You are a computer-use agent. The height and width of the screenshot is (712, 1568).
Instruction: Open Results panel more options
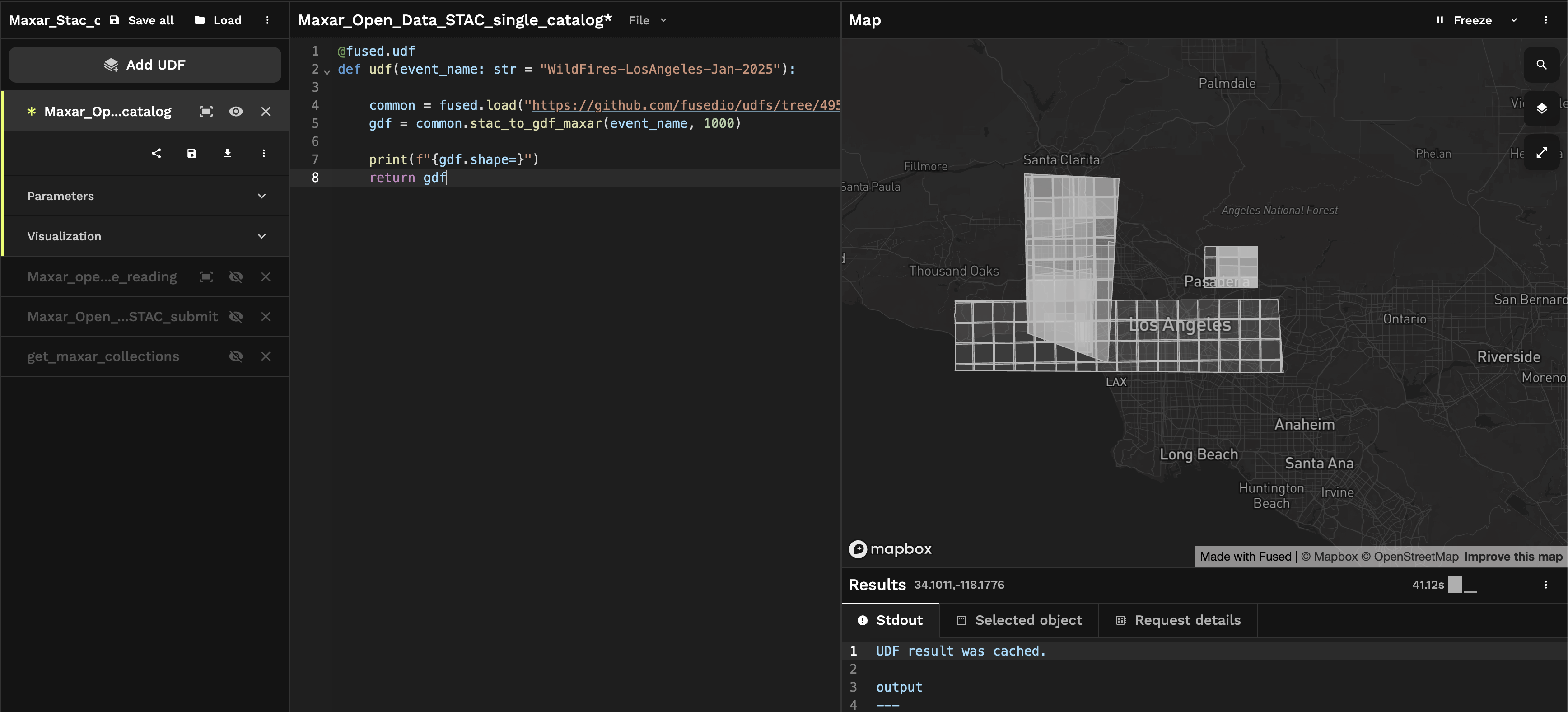pyautogui.click(x=1545, y=585)
